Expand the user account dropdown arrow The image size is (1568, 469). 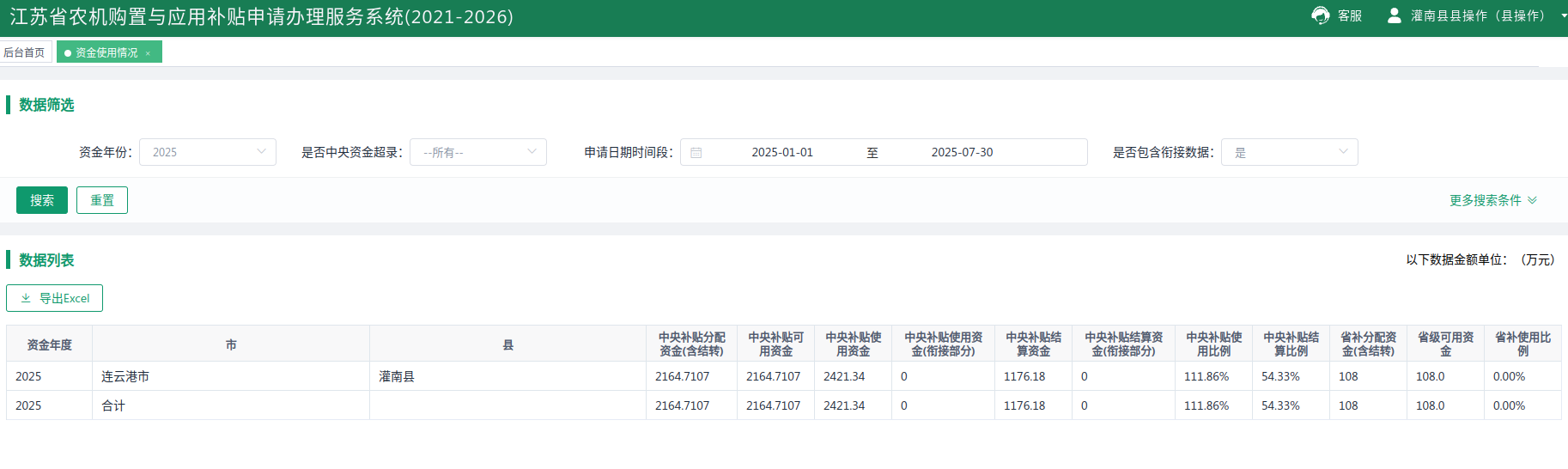click(x=1563, y=15)
